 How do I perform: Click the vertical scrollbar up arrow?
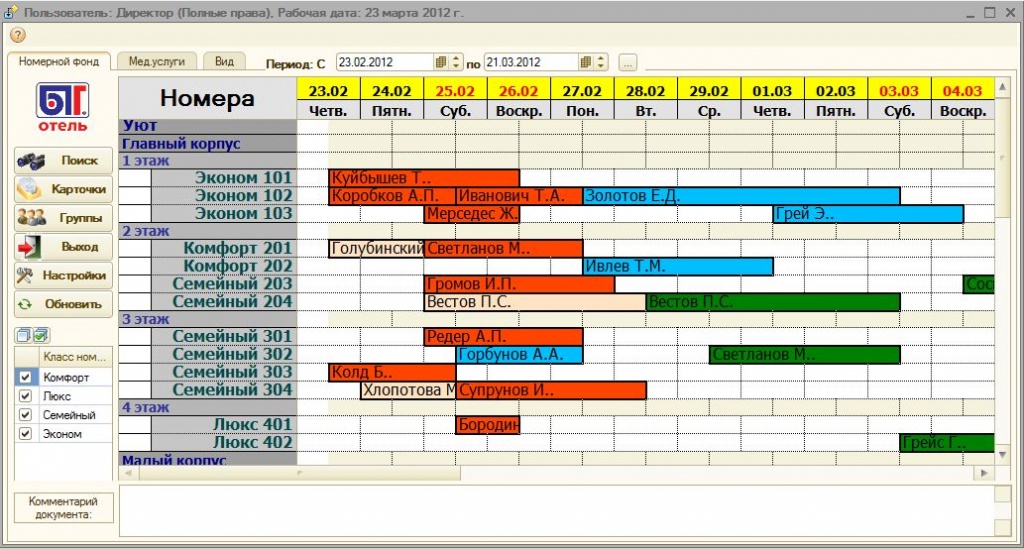point(1002,86)
